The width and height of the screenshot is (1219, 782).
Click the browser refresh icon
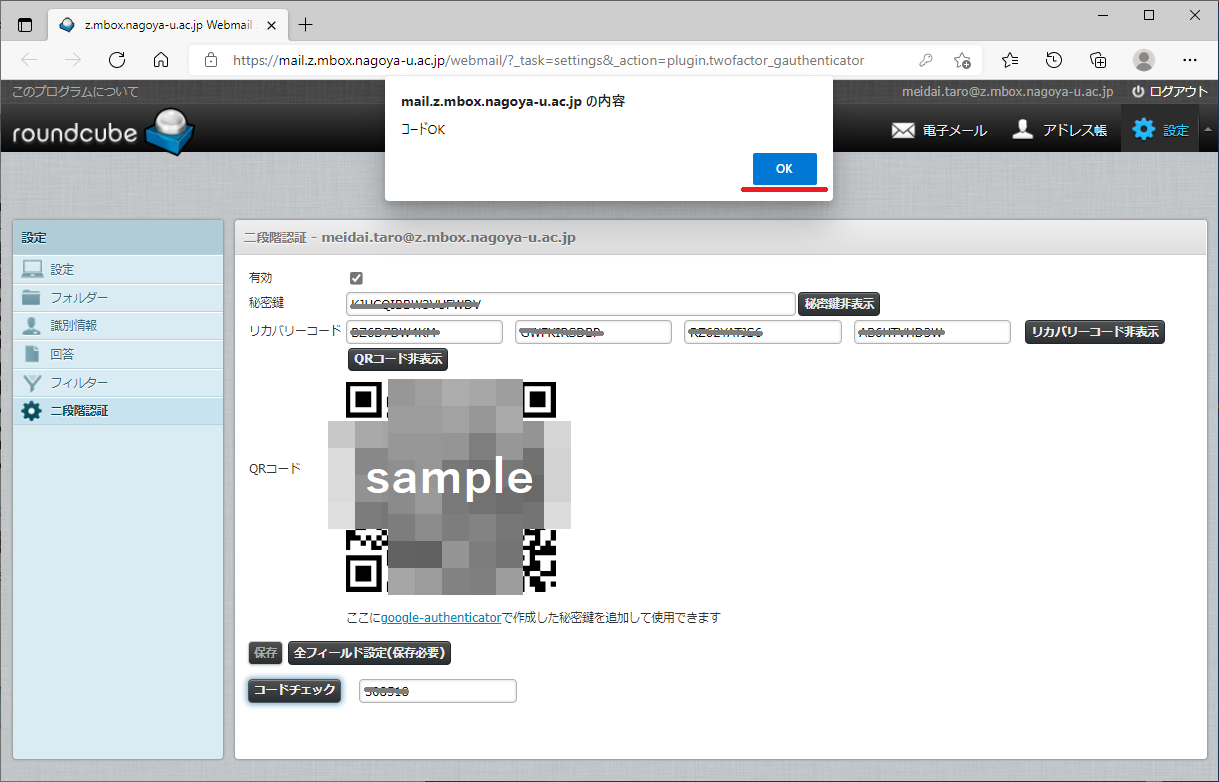(x=117, y=60)
